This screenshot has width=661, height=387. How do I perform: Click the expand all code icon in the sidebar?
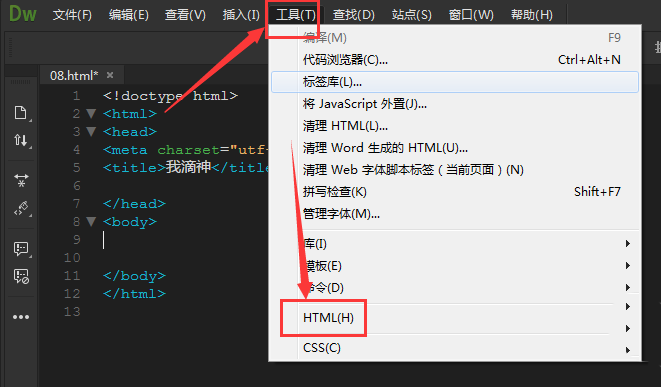tap(21, 180)
